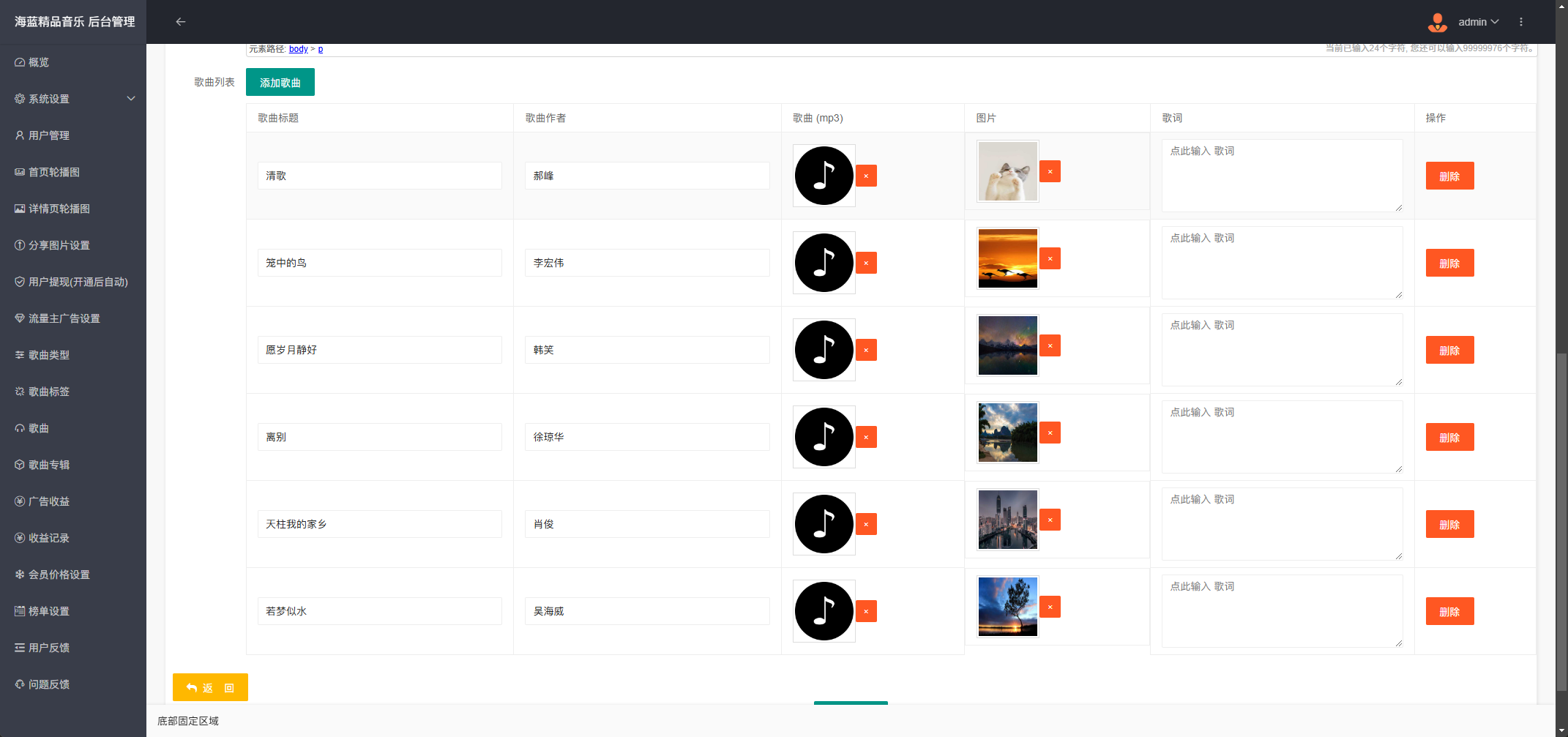Viewport: 1568px width, 737px height.
Task: Click the sunset thumbnail in 笼中的鸟 row
Action: pyautogui.click(x=1008, y=258)
